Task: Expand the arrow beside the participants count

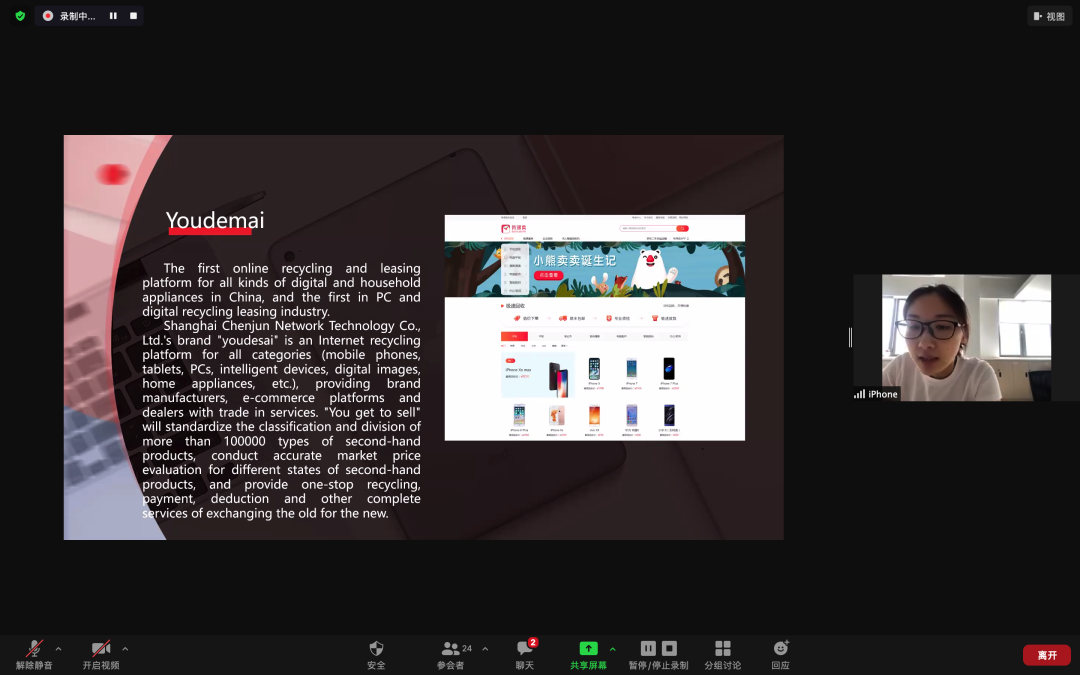Action: (x=485, y=649)
